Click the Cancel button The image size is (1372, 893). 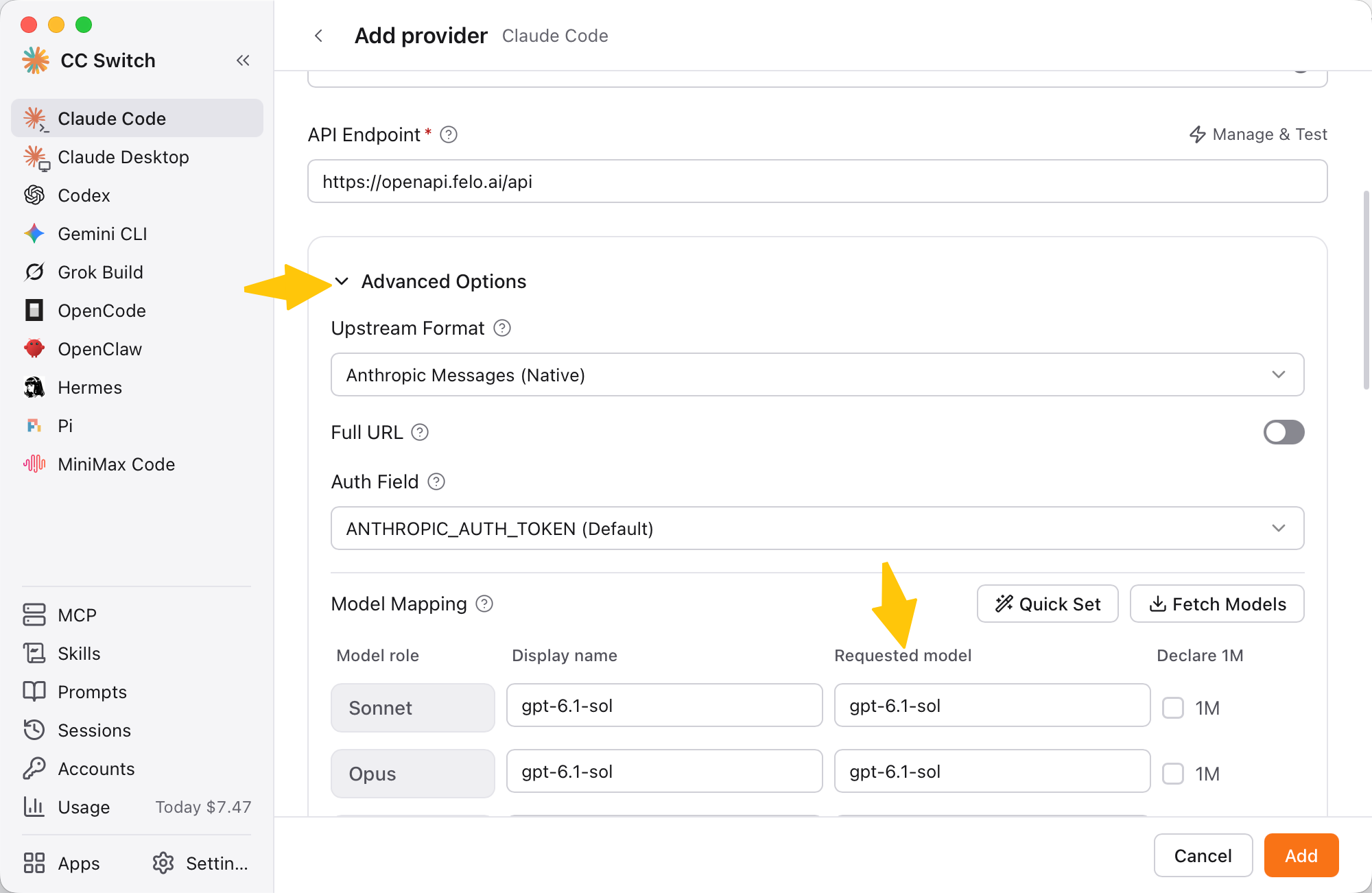1203,855
